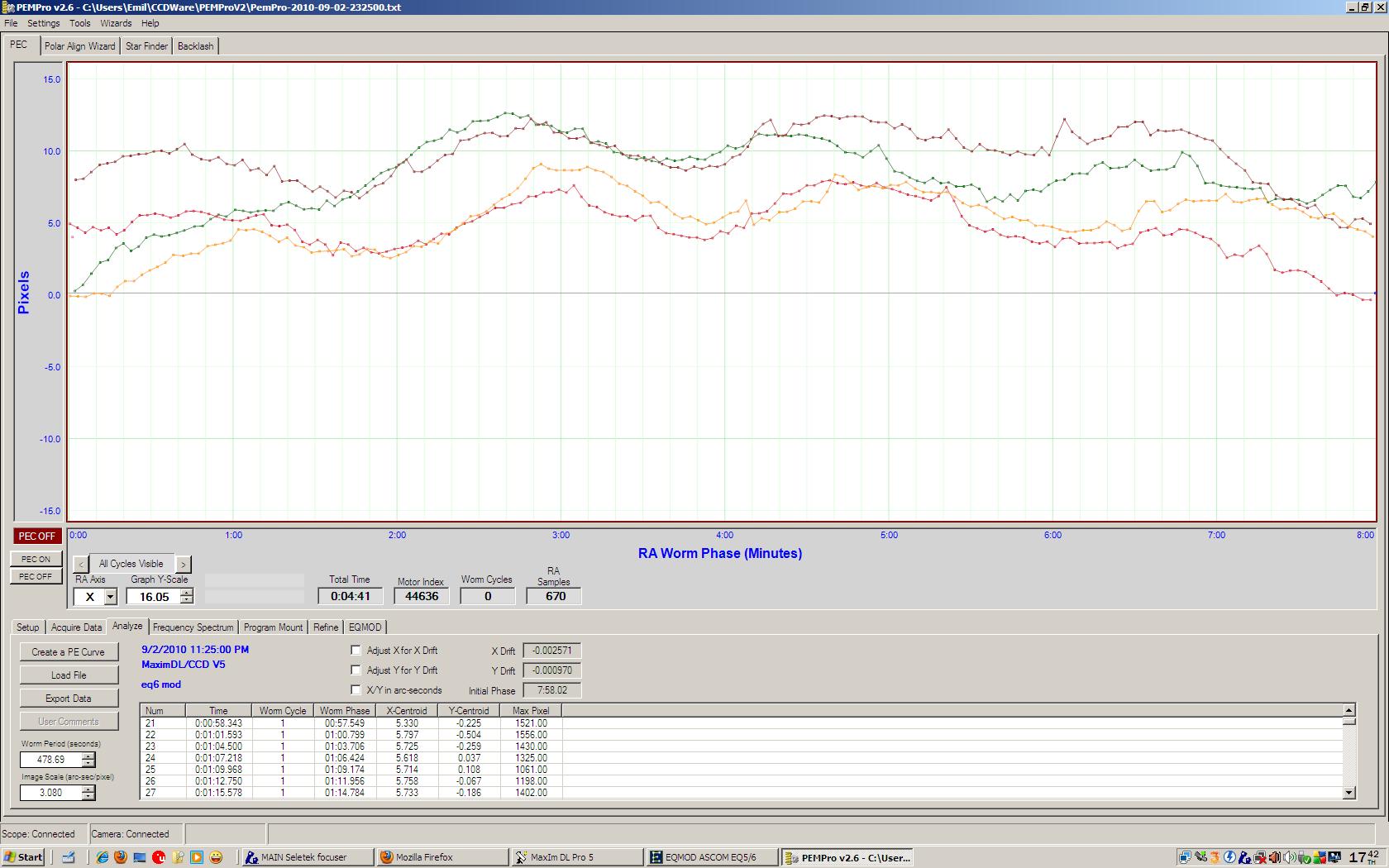Click the PEC ON button

pos(36,560)
